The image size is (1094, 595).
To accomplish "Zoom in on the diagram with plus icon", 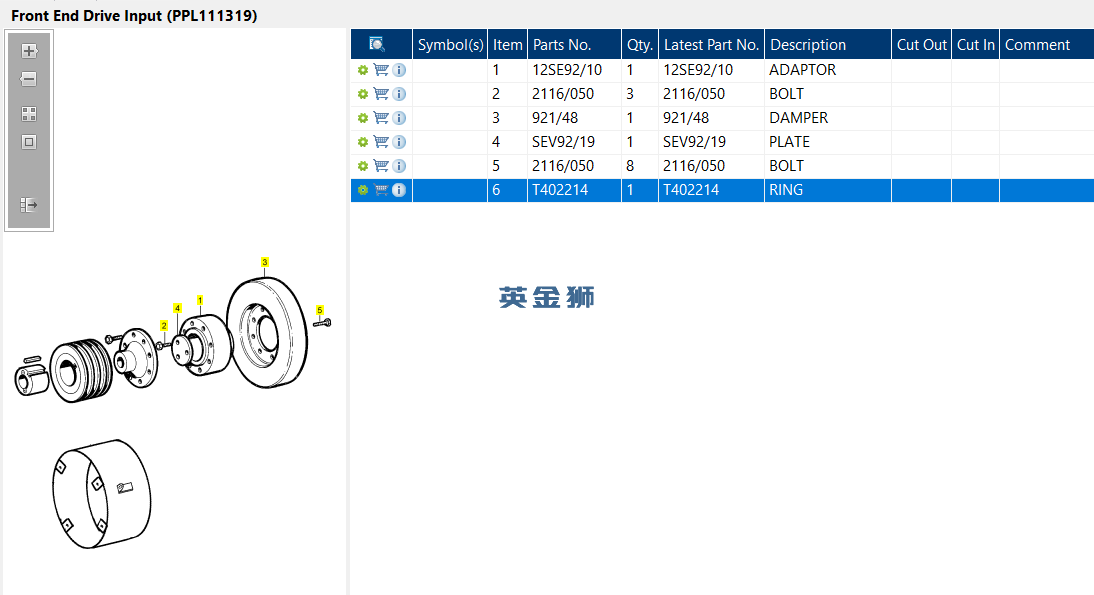I will click(x=29, y=51).
